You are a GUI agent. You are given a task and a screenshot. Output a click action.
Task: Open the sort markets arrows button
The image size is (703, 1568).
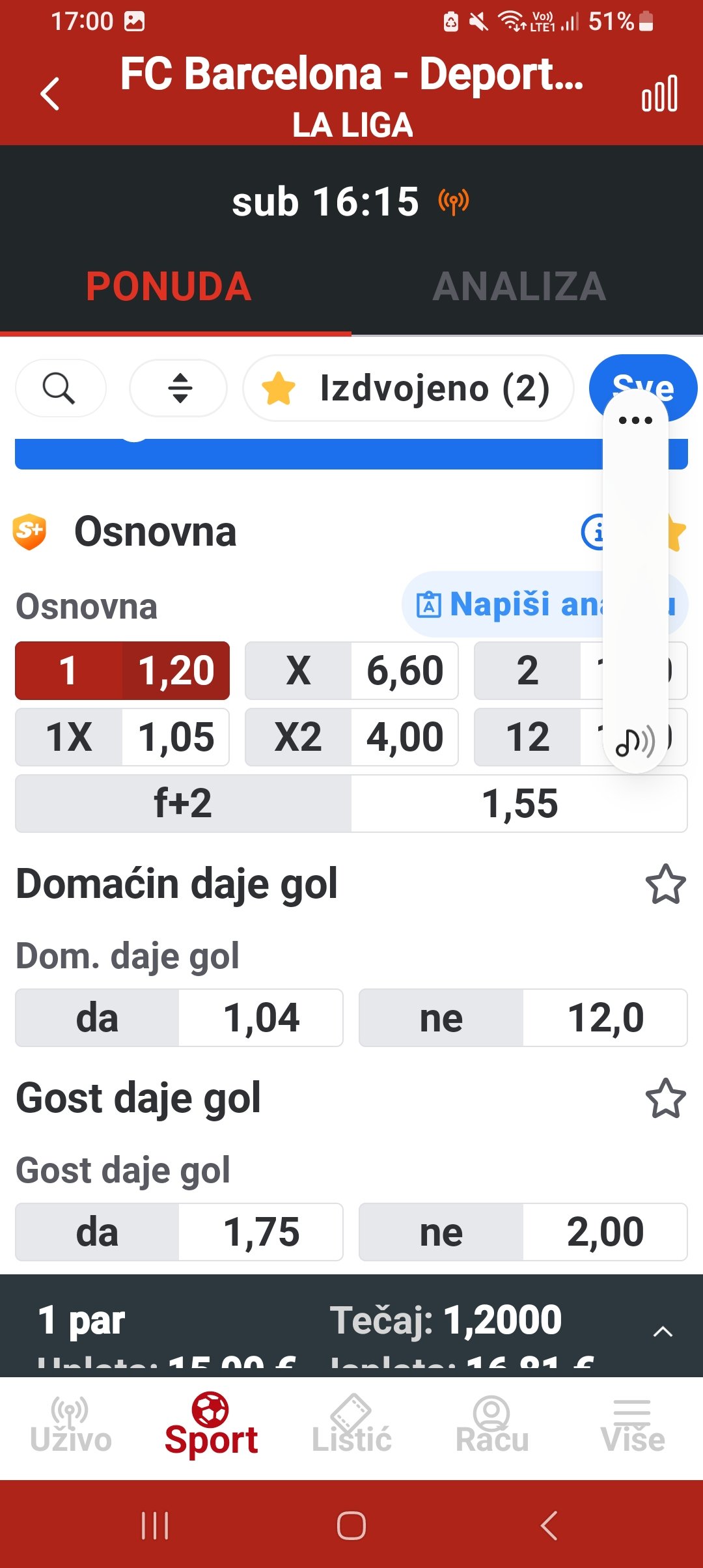click(x=180, y=389)
